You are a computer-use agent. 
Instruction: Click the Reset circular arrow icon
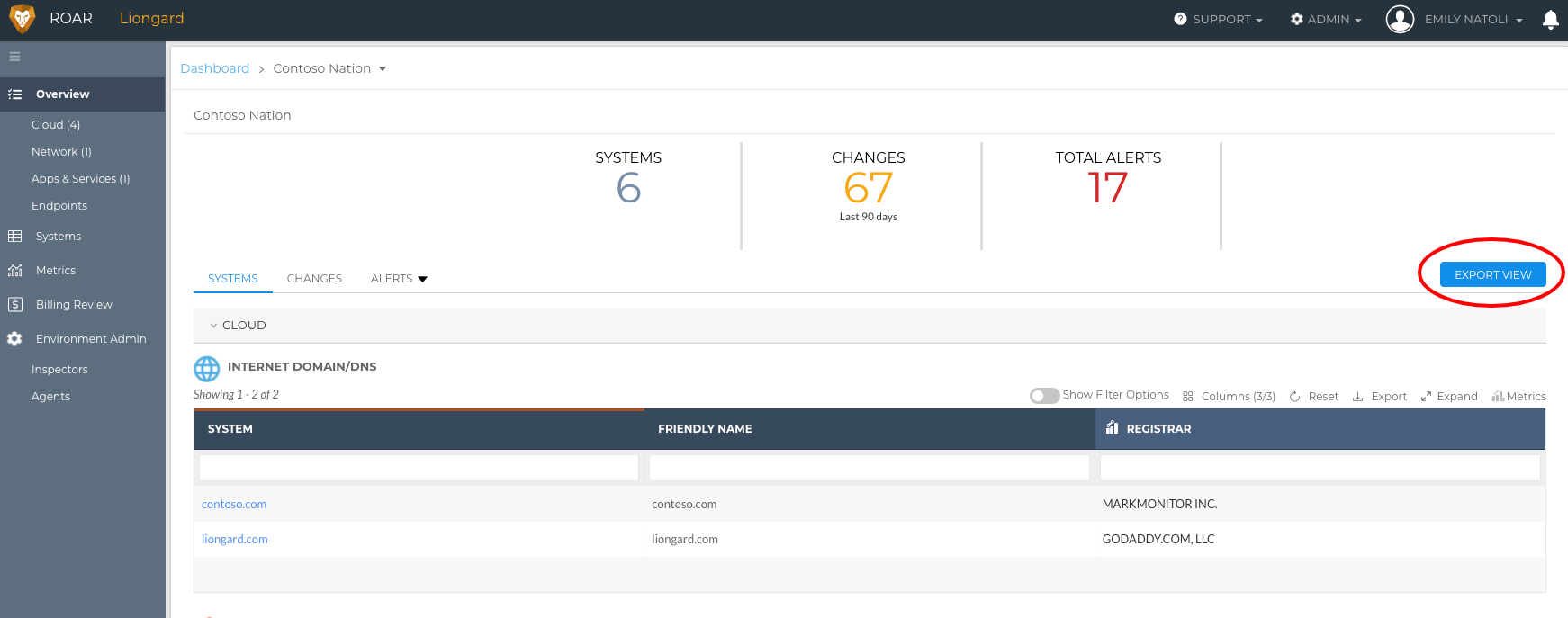(1294, 397)
